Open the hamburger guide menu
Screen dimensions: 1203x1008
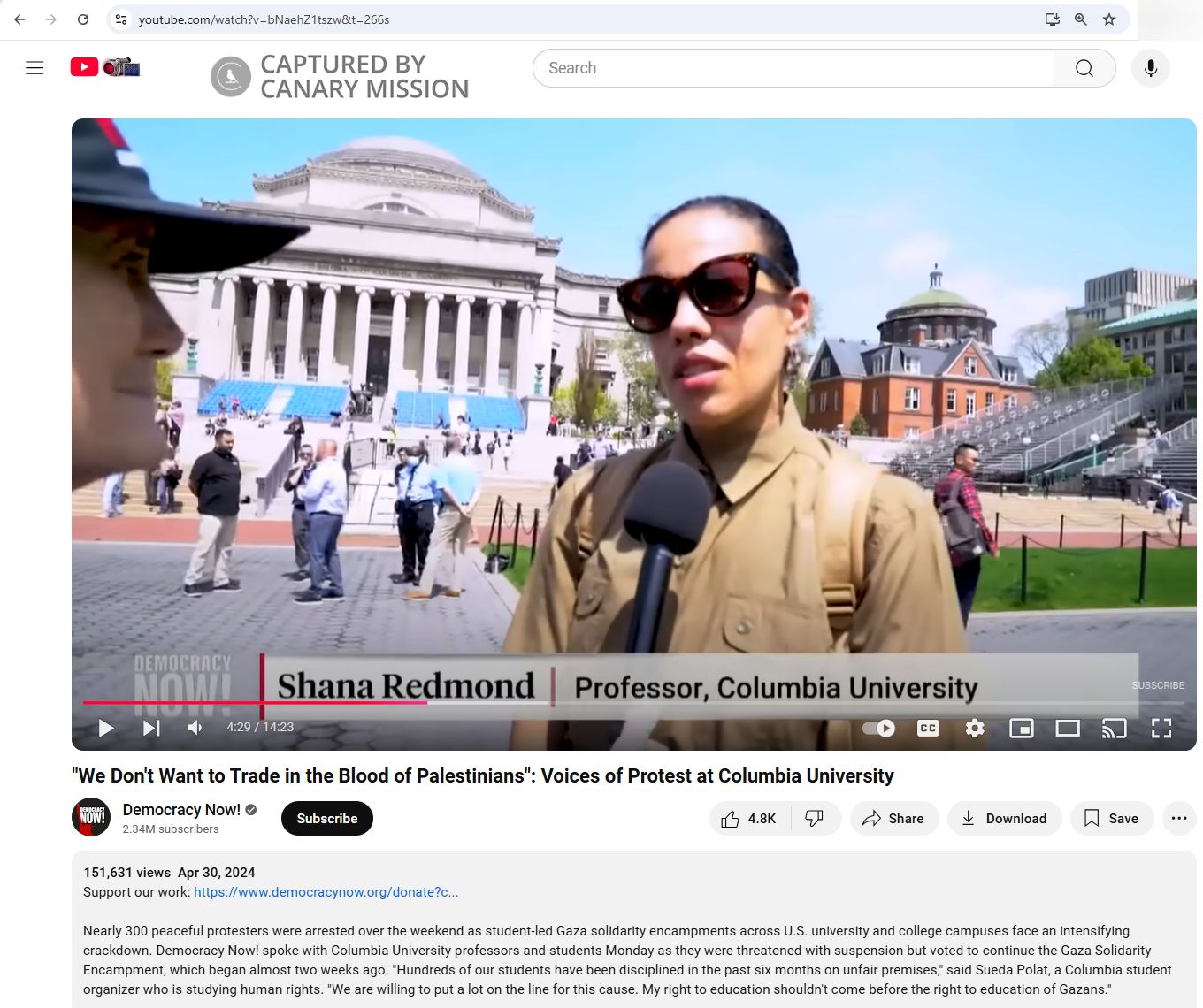coord(34,68)
